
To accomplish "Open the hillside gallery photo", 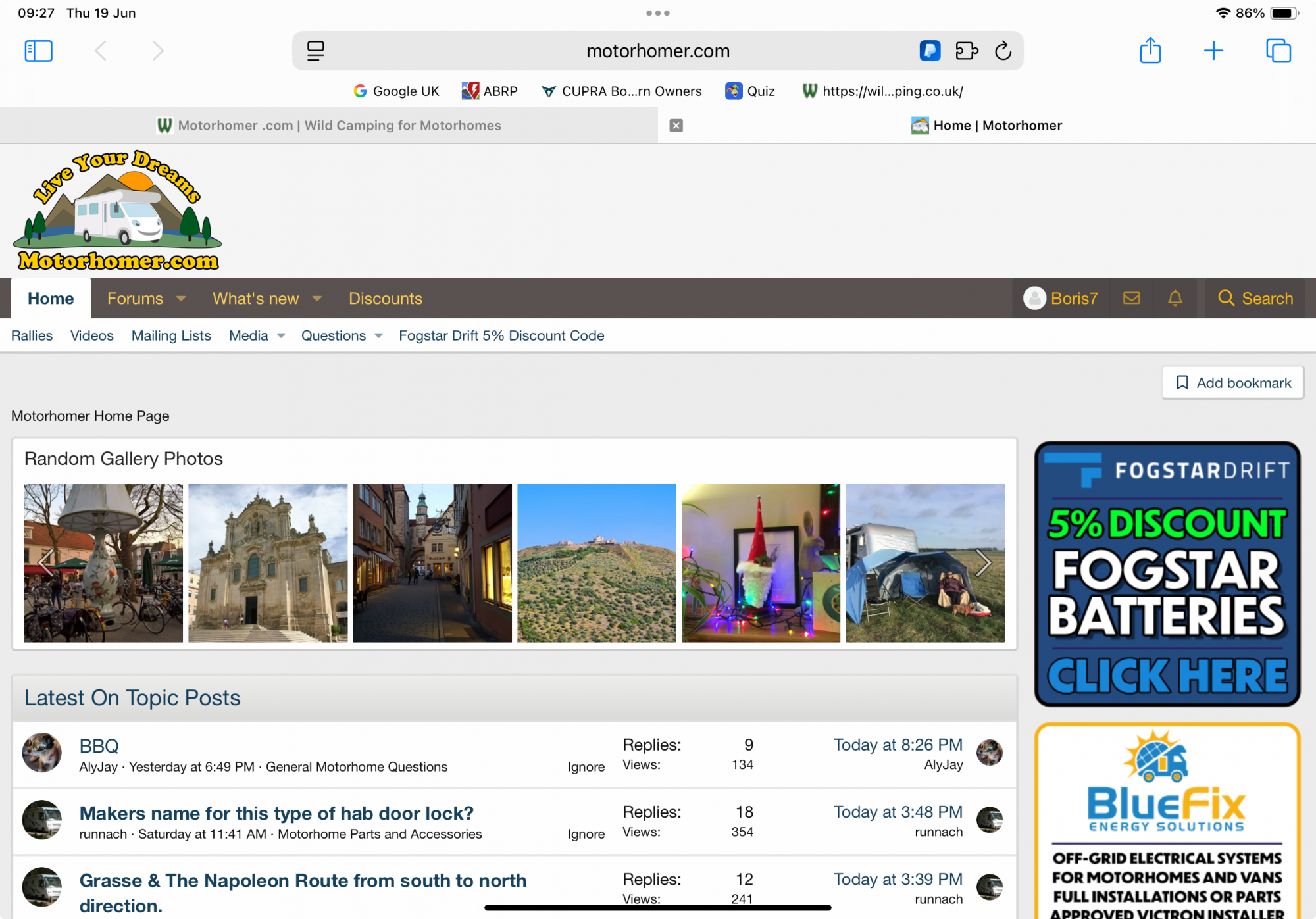I will 597,563.
